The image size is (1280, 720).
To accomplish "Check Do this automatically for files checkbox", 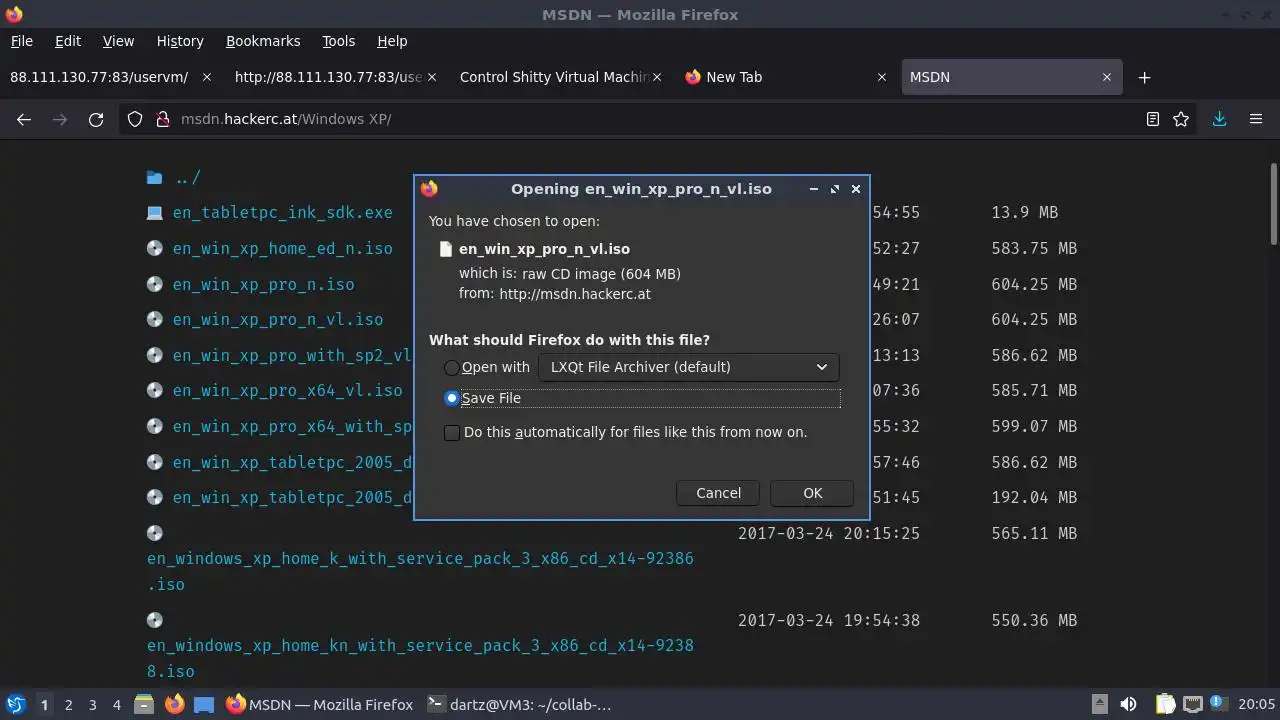I will (452, 432).
